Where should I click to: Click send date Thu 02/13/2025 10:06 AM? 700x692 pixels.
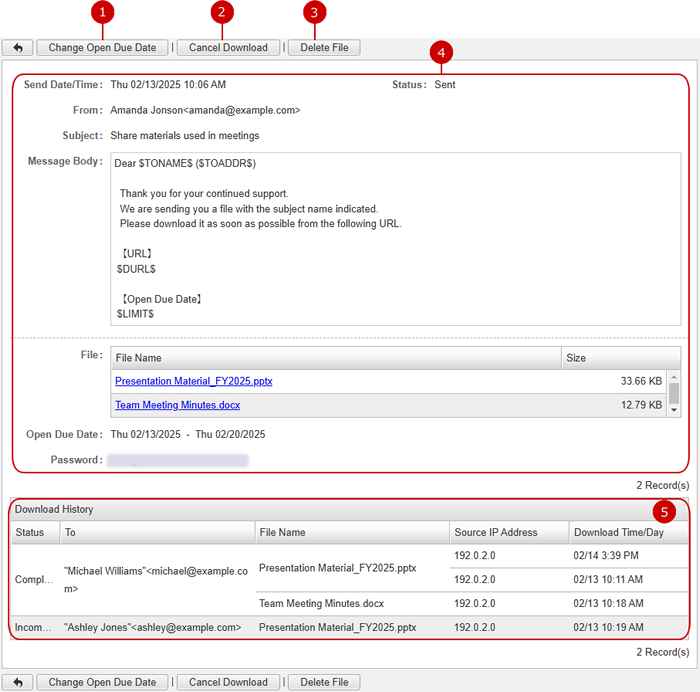pos(168,85)
